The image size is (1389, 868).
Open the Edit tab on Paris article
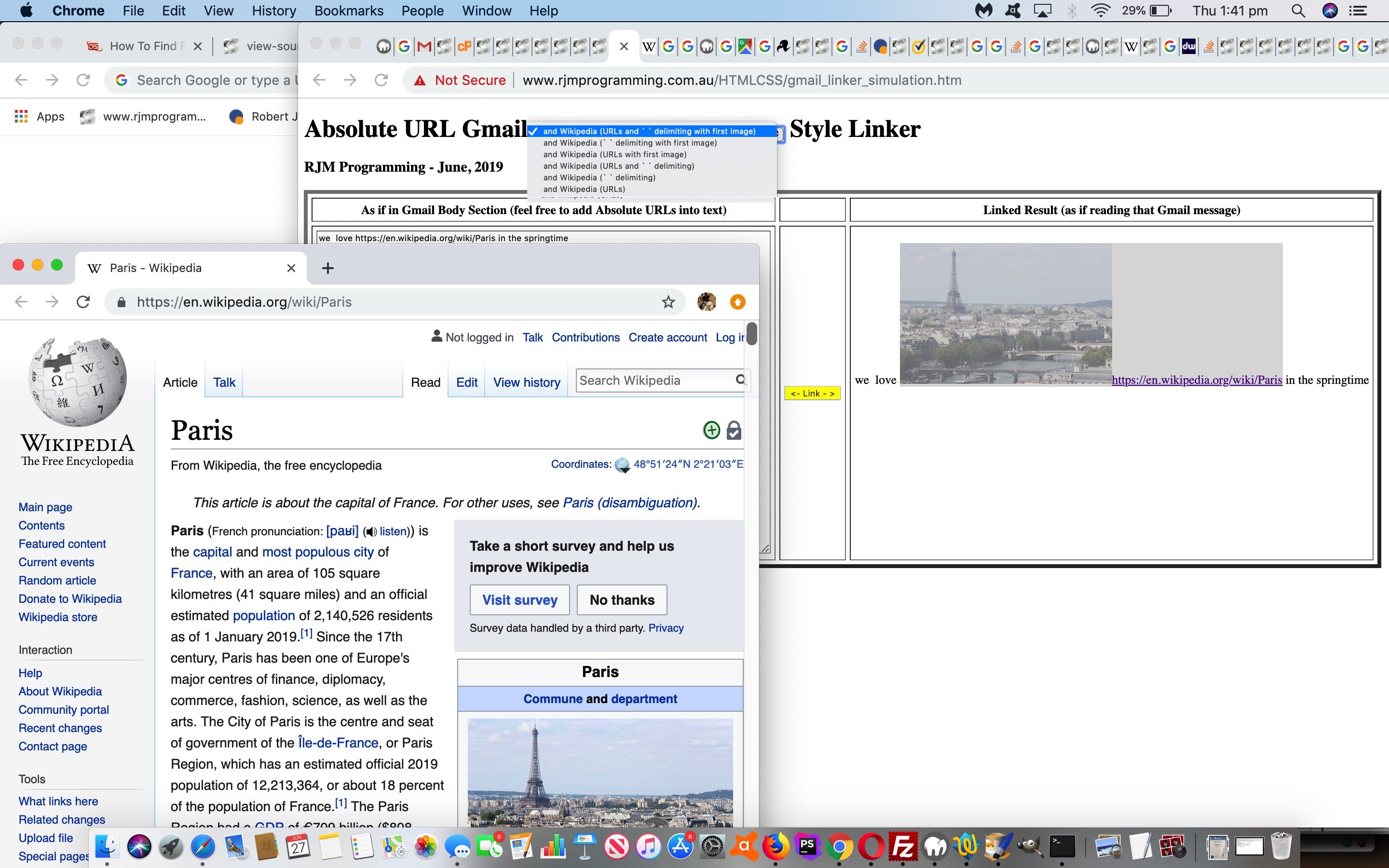[x=467, y=382]
